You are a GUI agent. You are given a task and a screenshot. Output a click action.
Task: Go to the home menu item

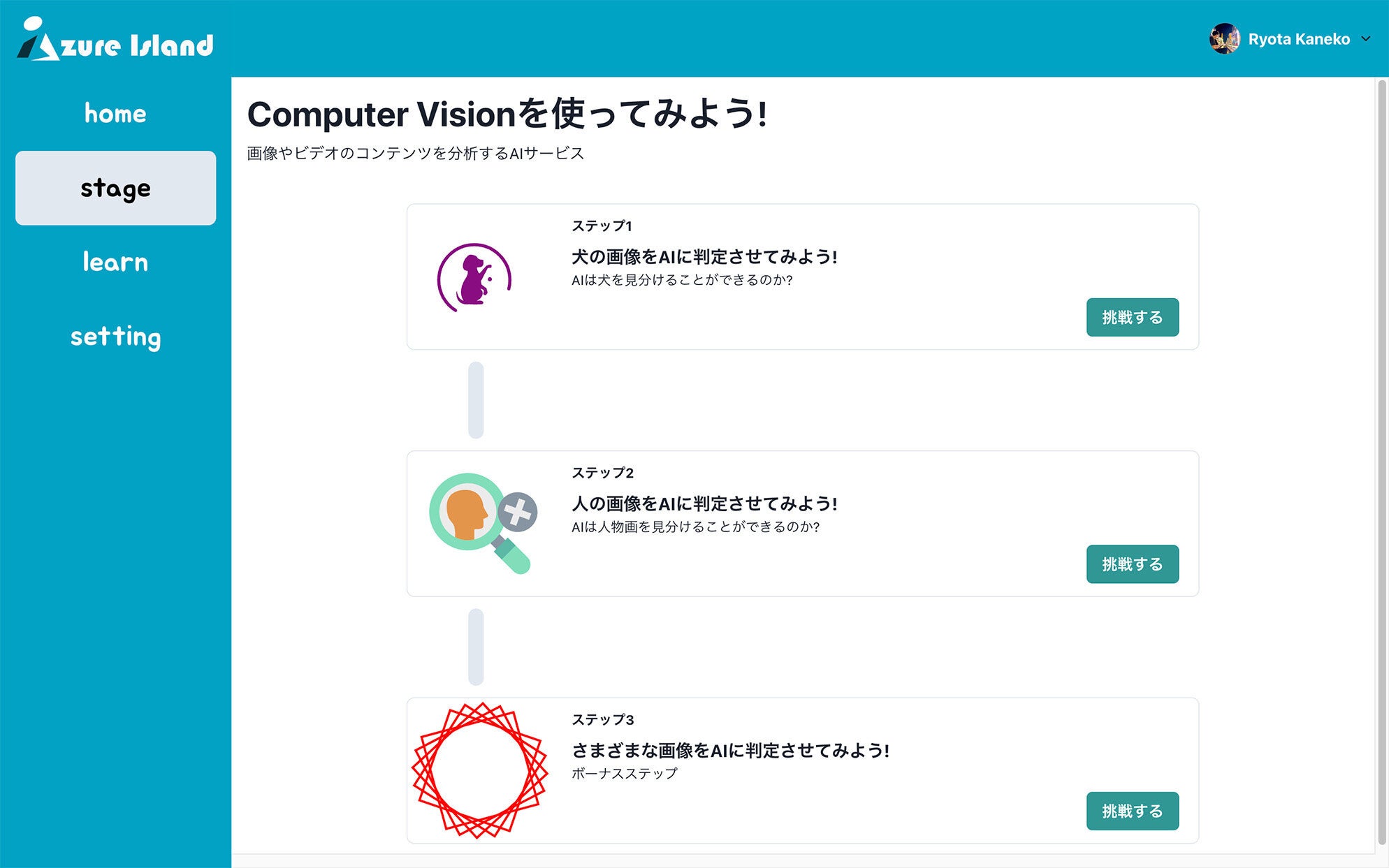point(115,114)
